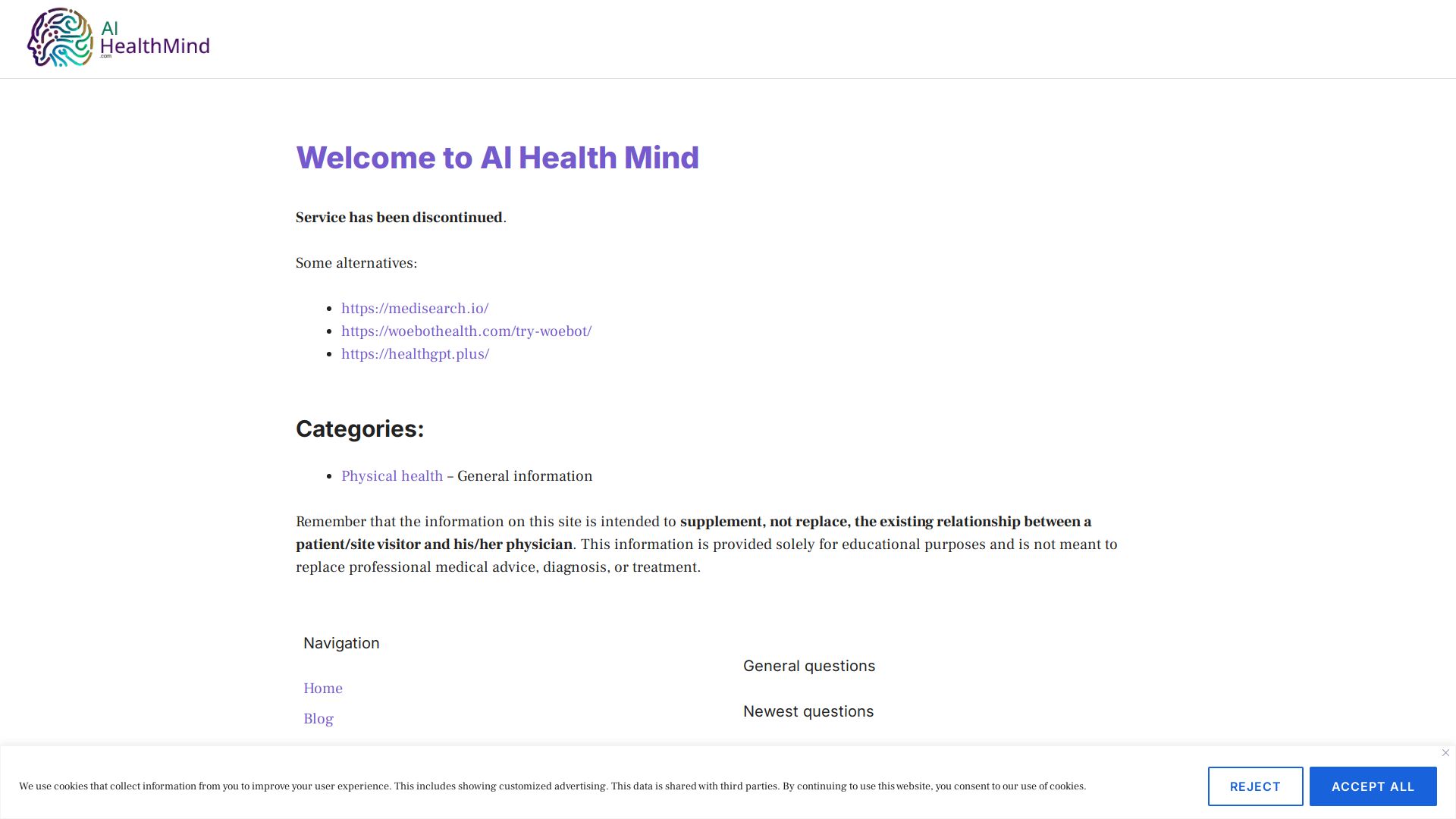Click the cookie policy notice text
The width and height of the screenshot is (1456, 819).
(x=552, y=786)
